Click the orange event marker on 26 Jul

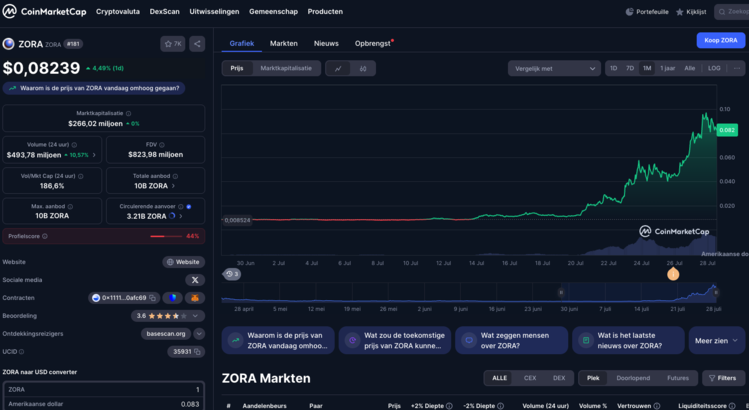[673, 274]
